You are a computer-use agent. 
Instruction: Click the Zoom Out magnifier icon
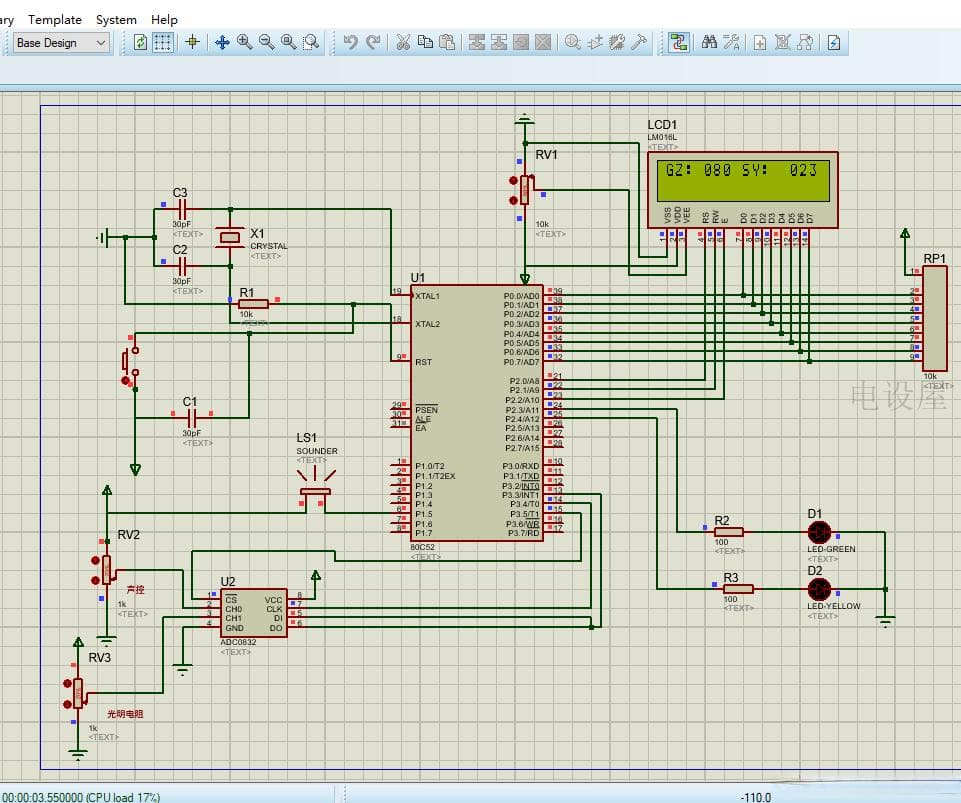(x=267, y=42)
